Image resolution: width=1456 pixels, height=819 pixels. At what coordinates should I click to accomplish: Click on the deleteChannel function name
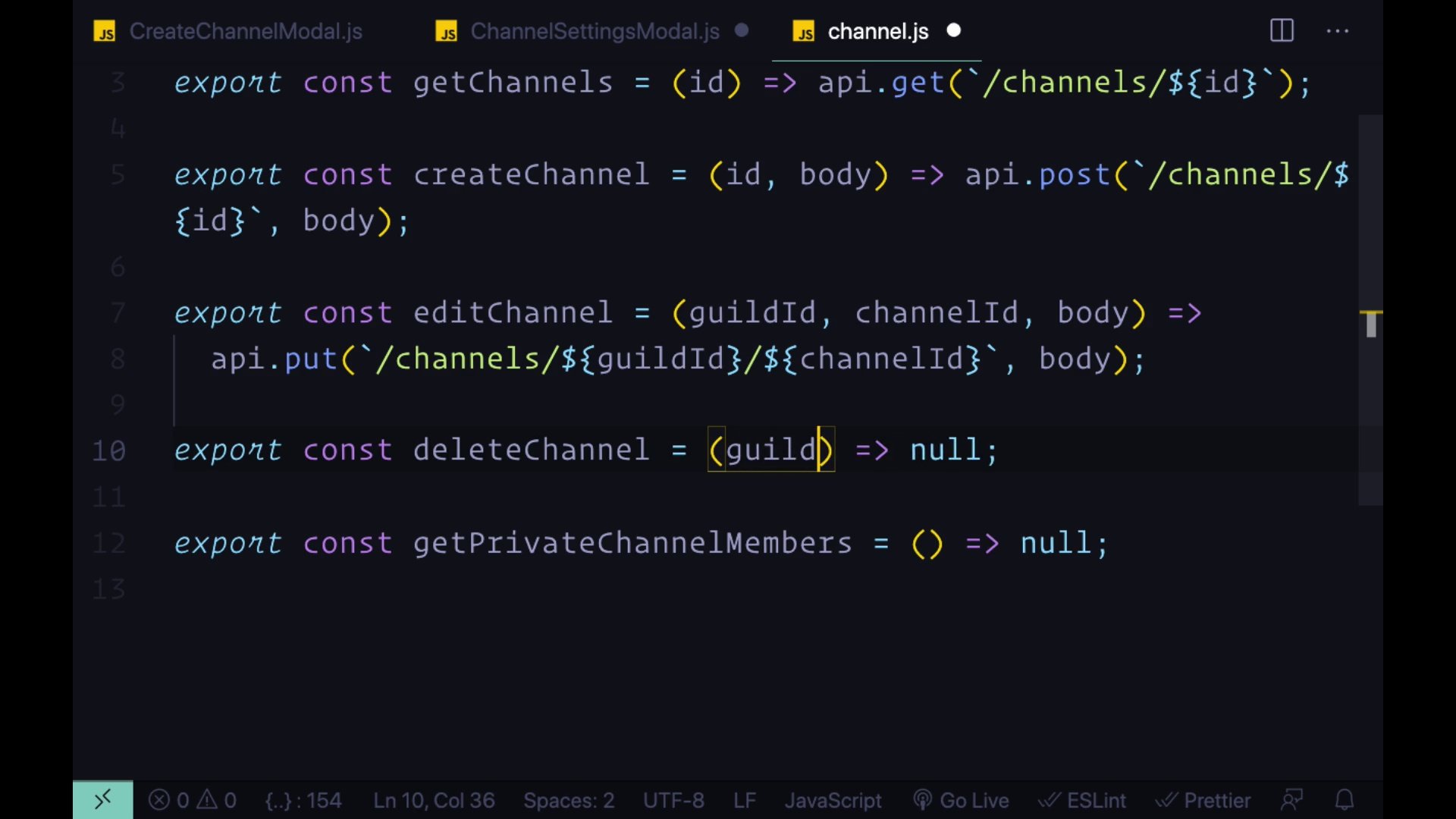[x=531, y=450]
